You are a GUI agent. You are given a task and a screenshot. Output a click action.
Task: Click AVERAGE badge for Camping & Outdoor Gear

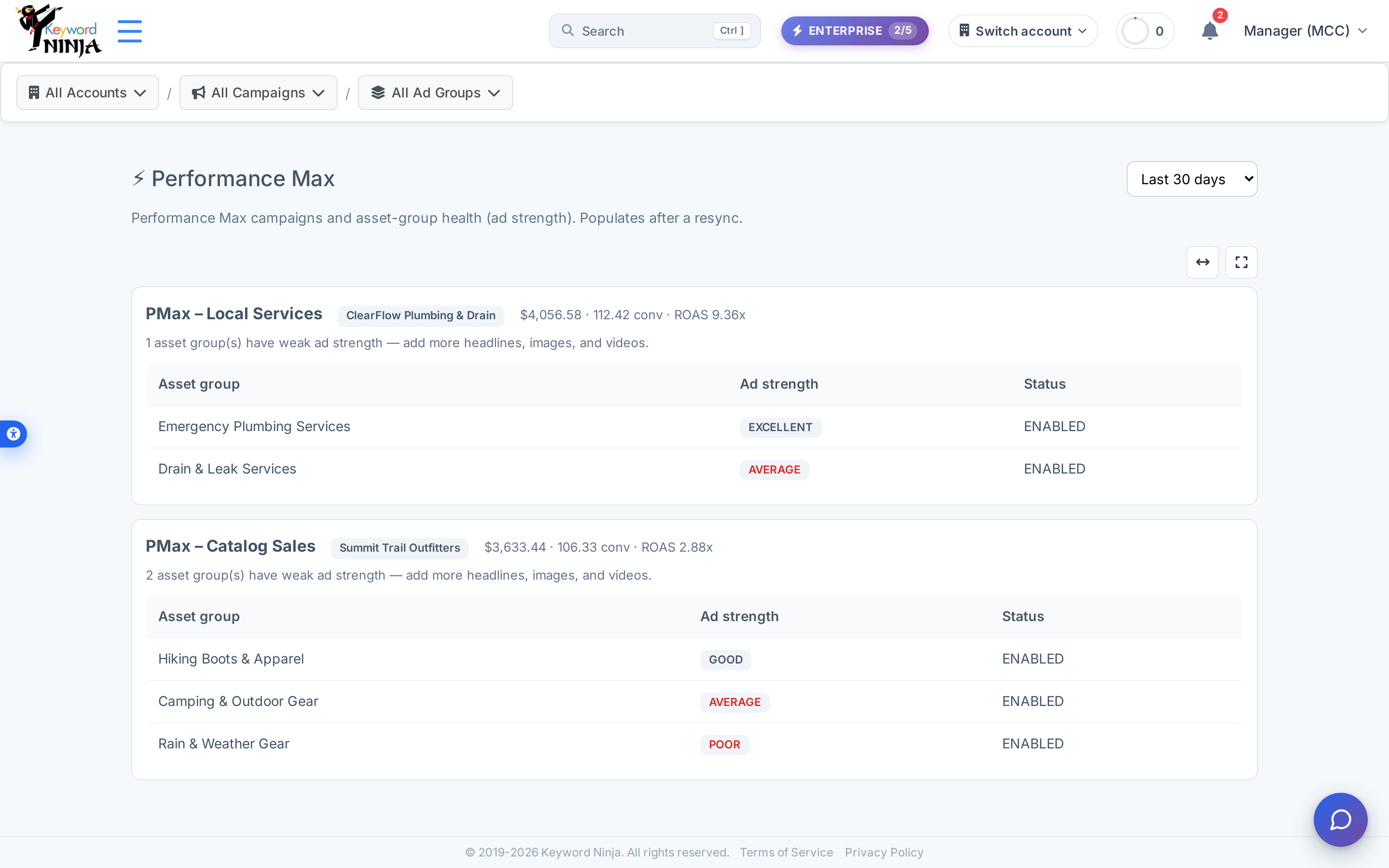point(735,703)
